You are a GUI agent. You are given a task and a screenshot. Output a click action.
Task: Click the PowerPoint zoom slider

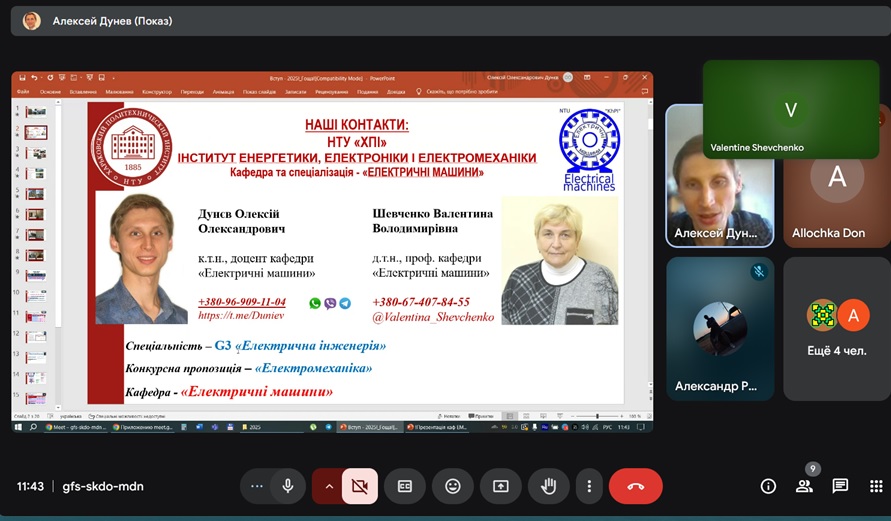597,416
